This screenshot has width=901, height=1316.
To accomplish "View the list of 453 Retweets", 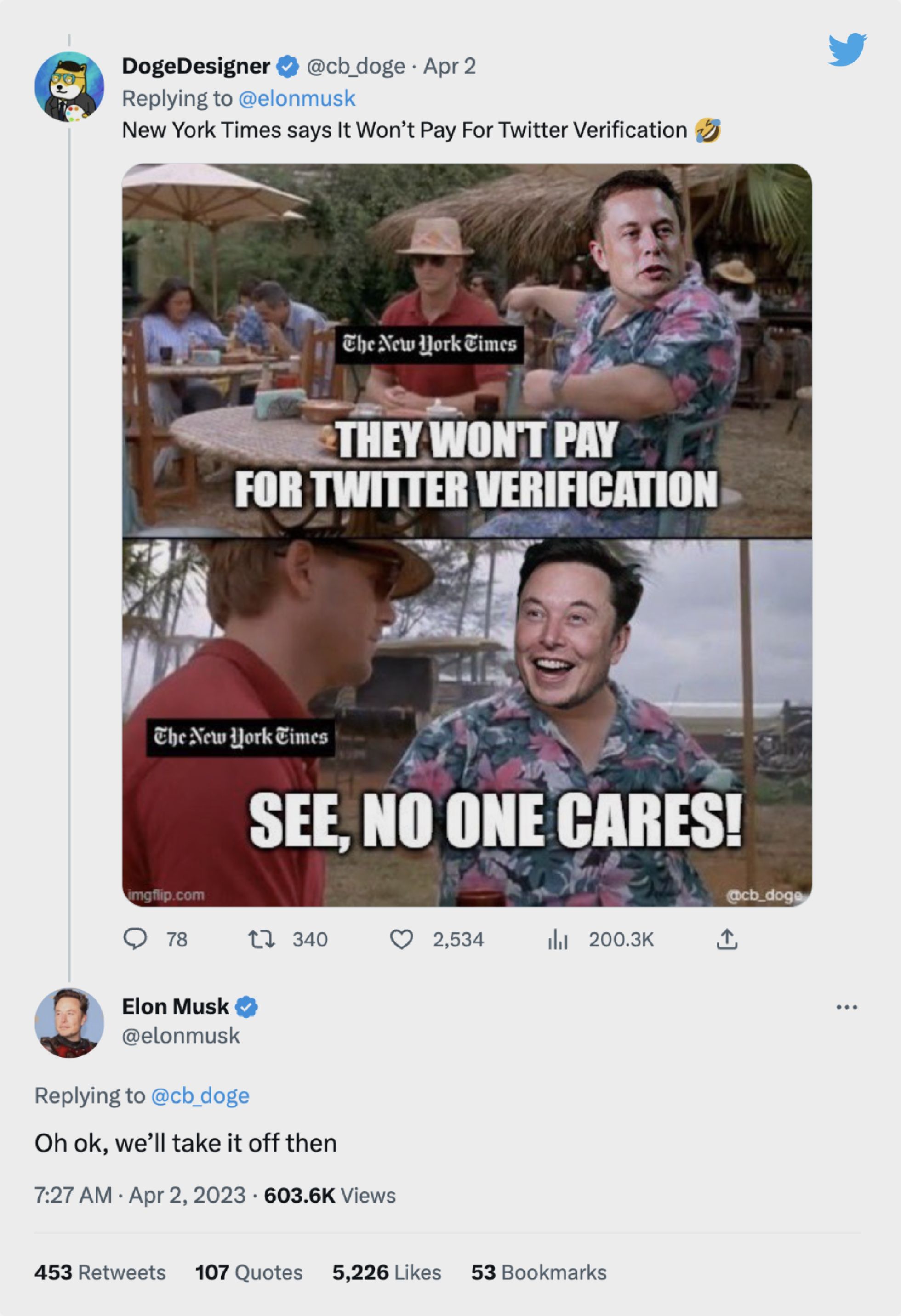I will (100, 1272).
